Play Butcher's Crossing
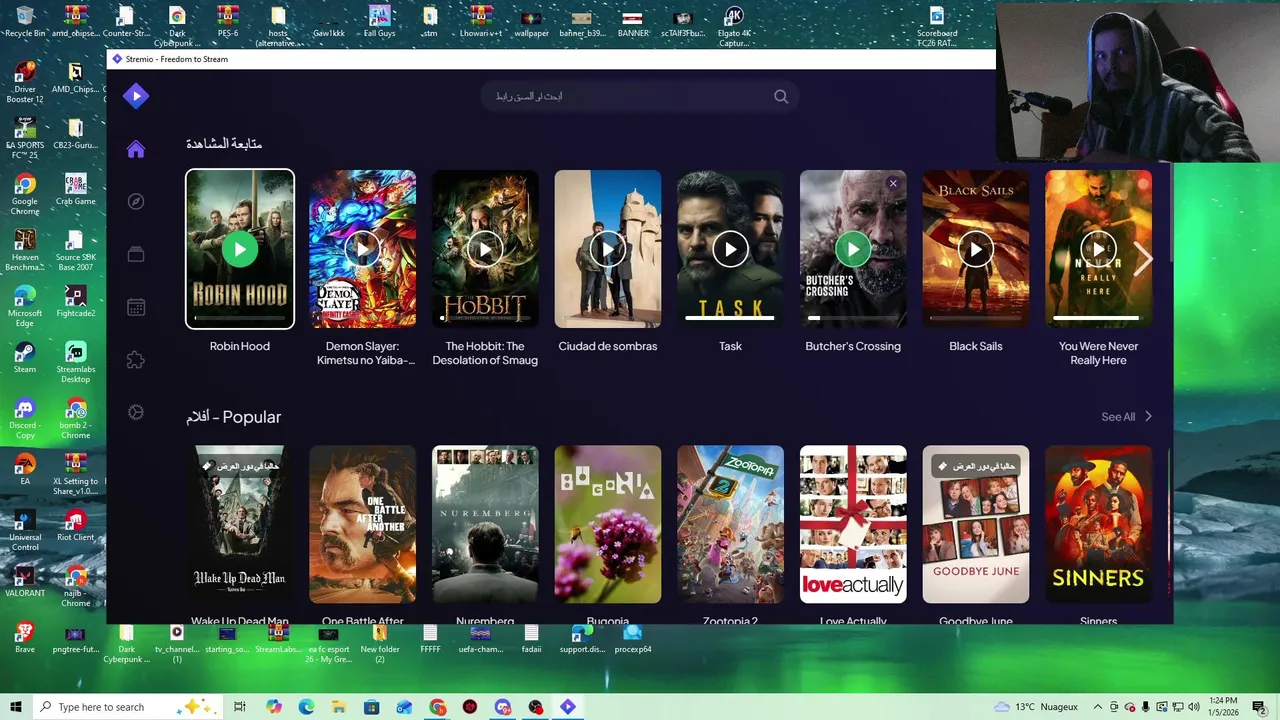This screenshot has height=720, width=1280. (853, 249)
